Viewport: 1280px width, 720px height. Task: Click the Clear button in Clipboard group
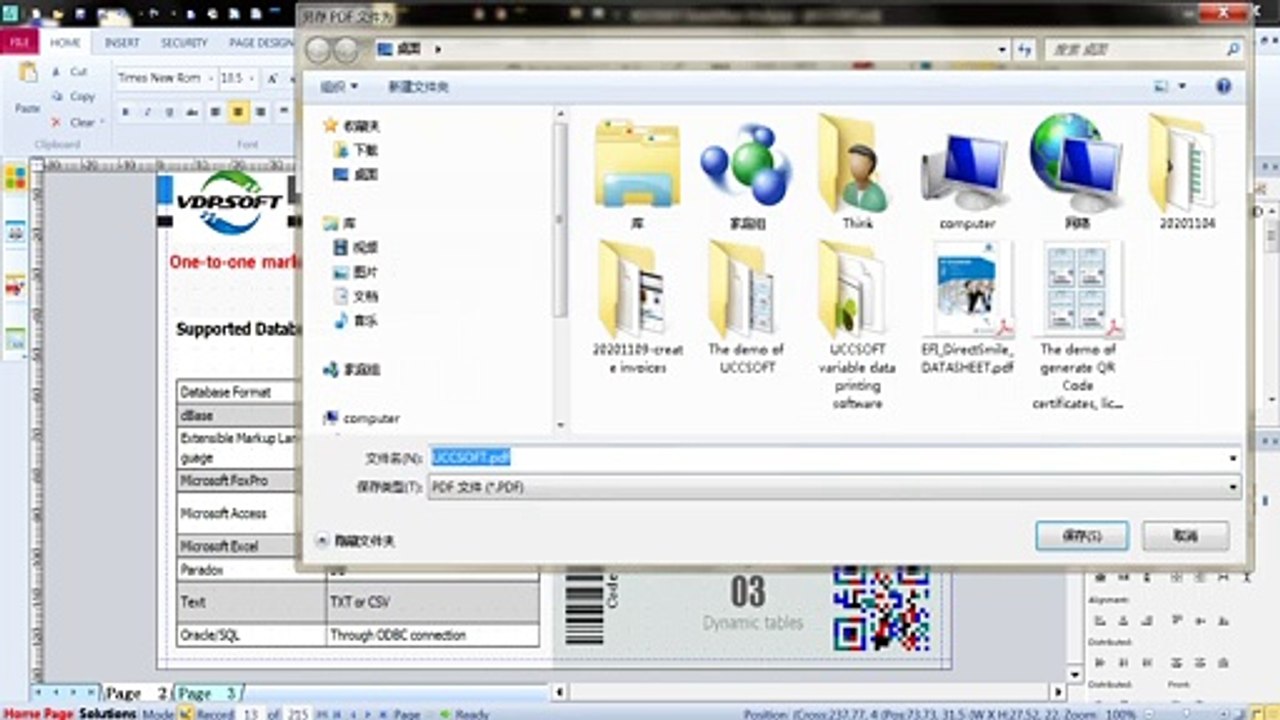pos(76,122)
